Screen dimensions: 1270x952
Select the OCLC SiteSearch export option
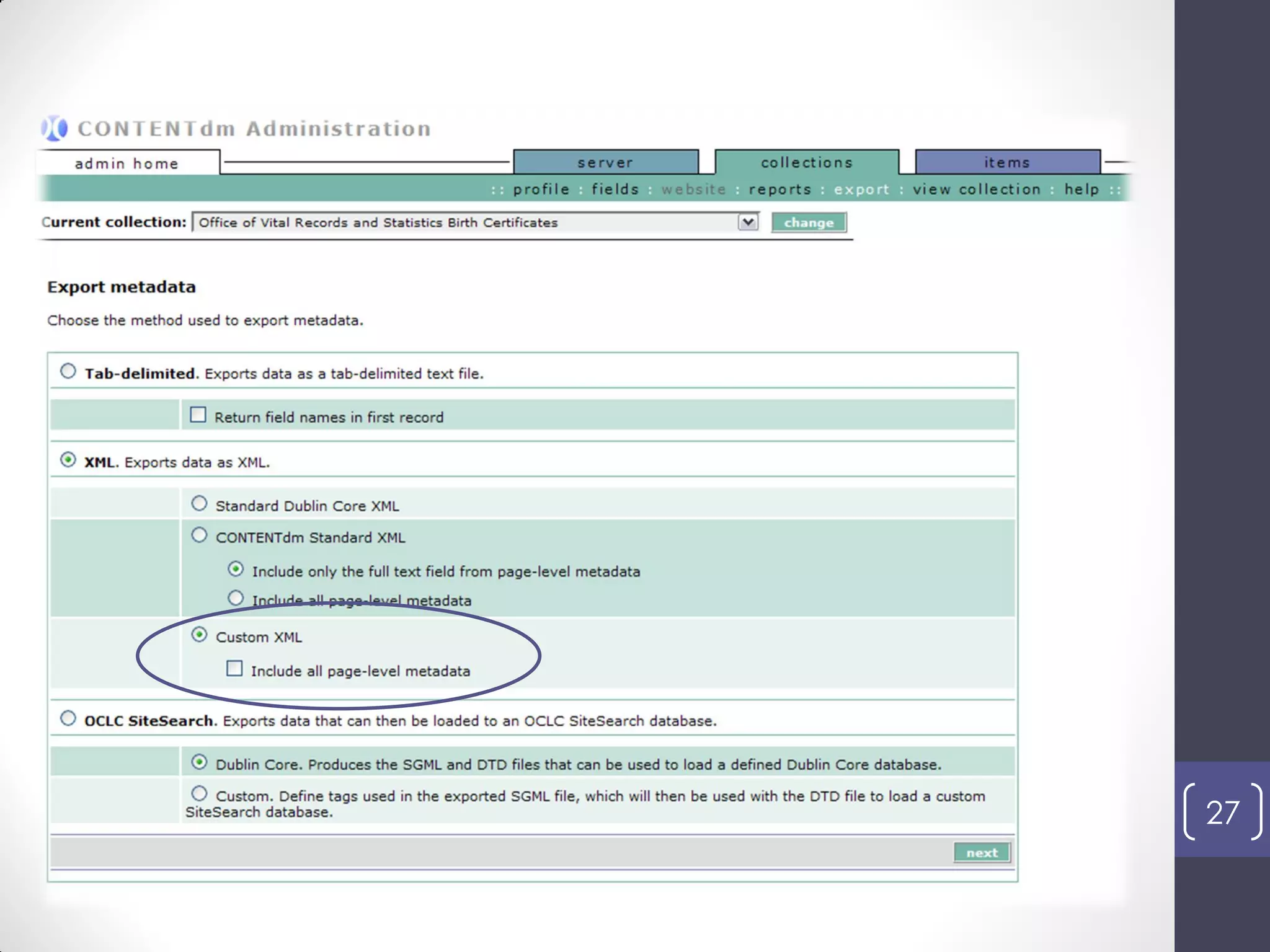click(68, 718)
